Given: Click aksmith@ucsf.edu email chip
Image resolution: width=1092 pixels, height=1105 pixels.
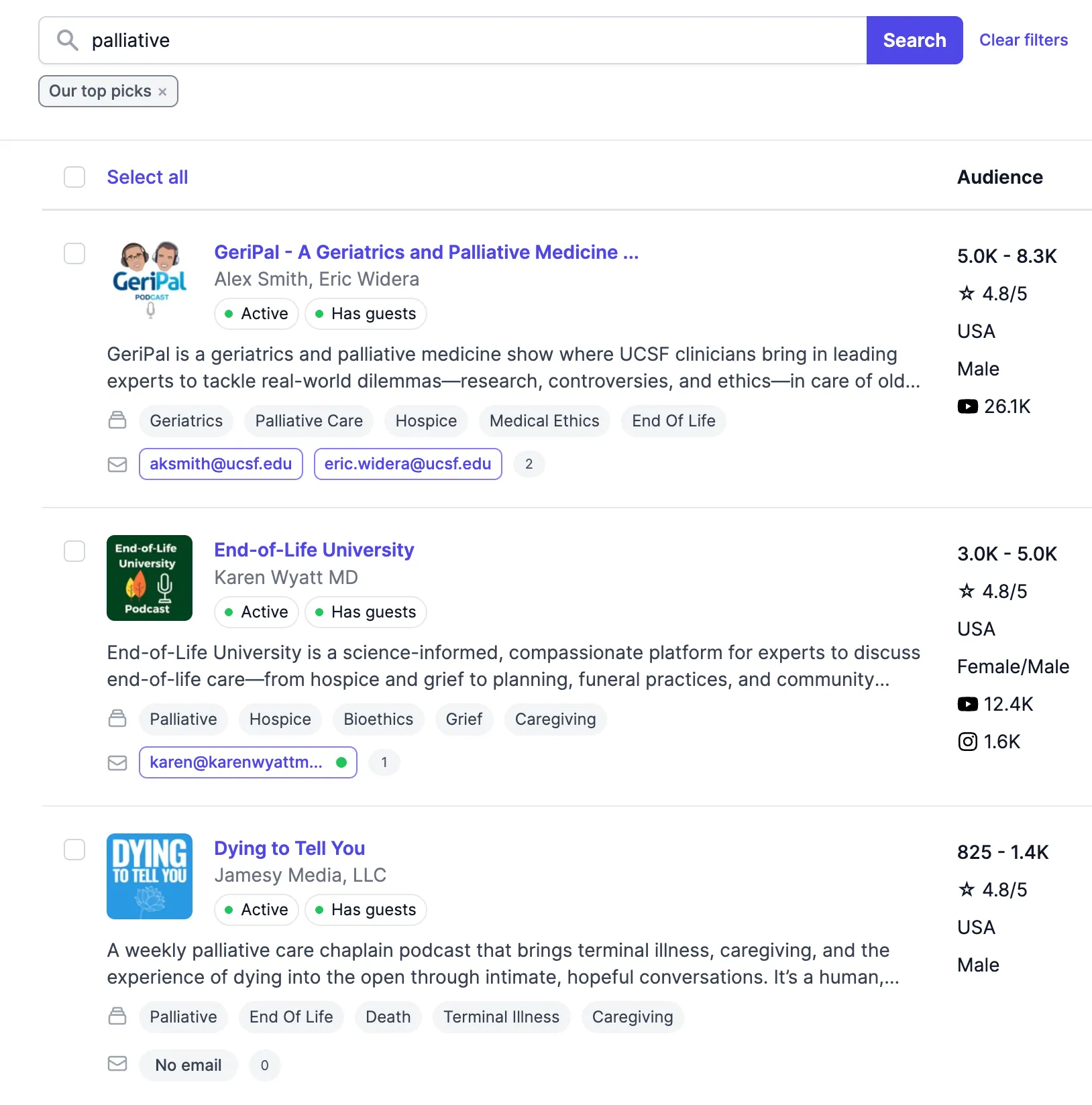Looking at the screenshot, I should click(221, 464).
